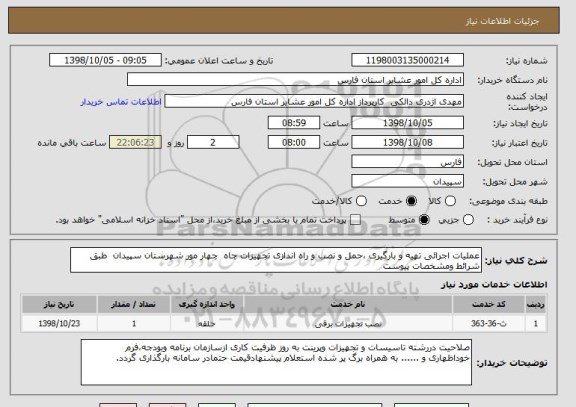Click the جزئیات اطلاعات نیاز header title
Screen dimensions: 576x407
502,21
